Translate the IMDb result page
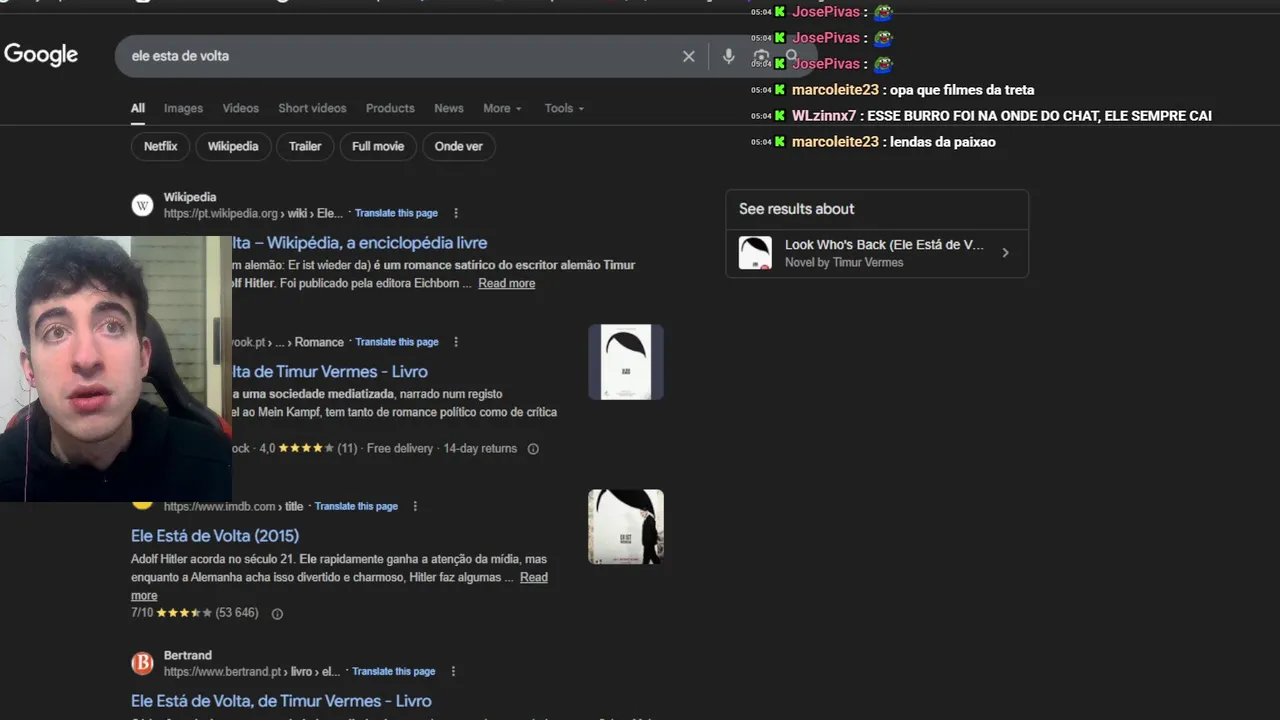This screenshot has height=720, width=1280. click(356, 506)
